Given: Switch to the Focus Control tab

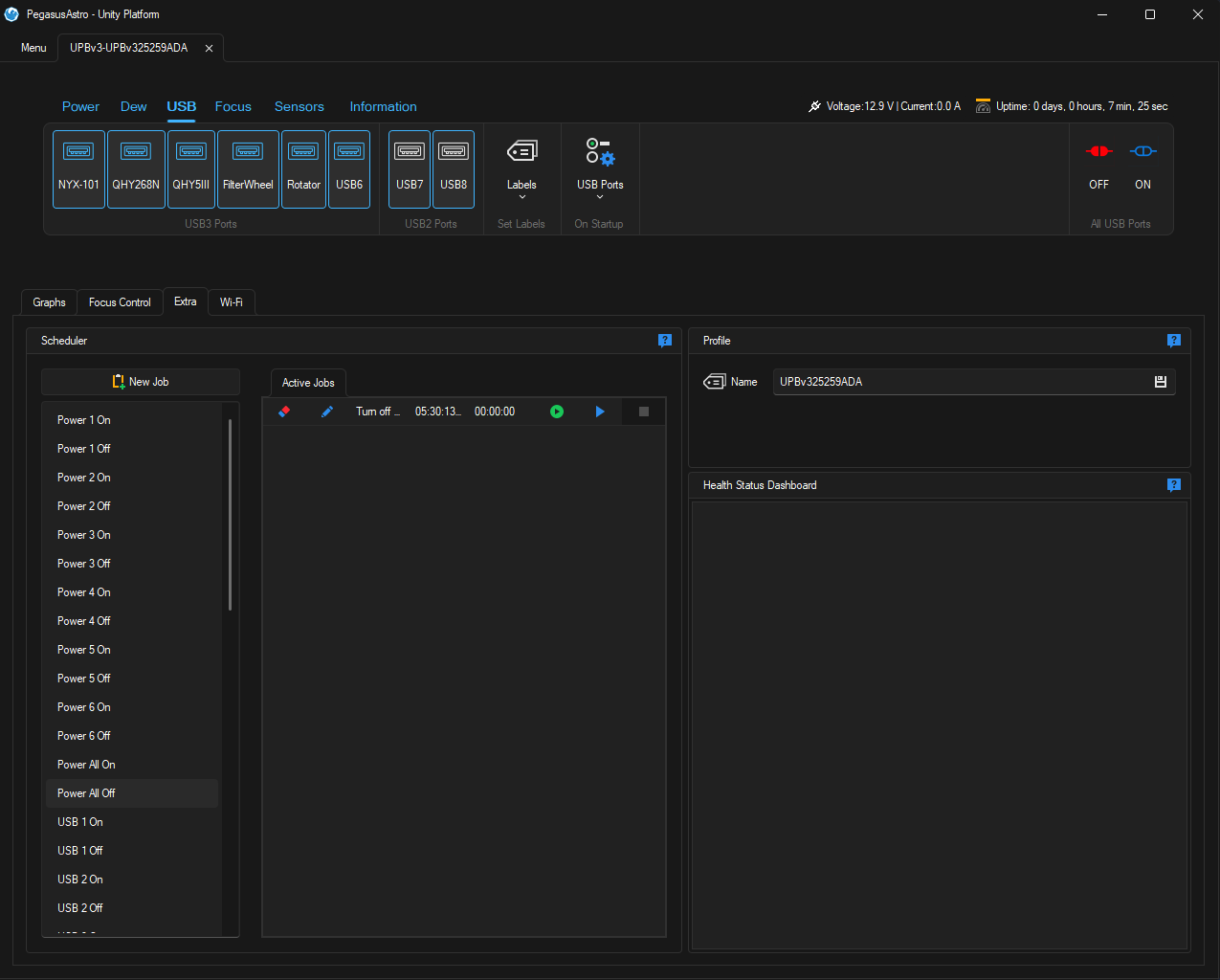Looking at the screenshot, I should point(120,302).
